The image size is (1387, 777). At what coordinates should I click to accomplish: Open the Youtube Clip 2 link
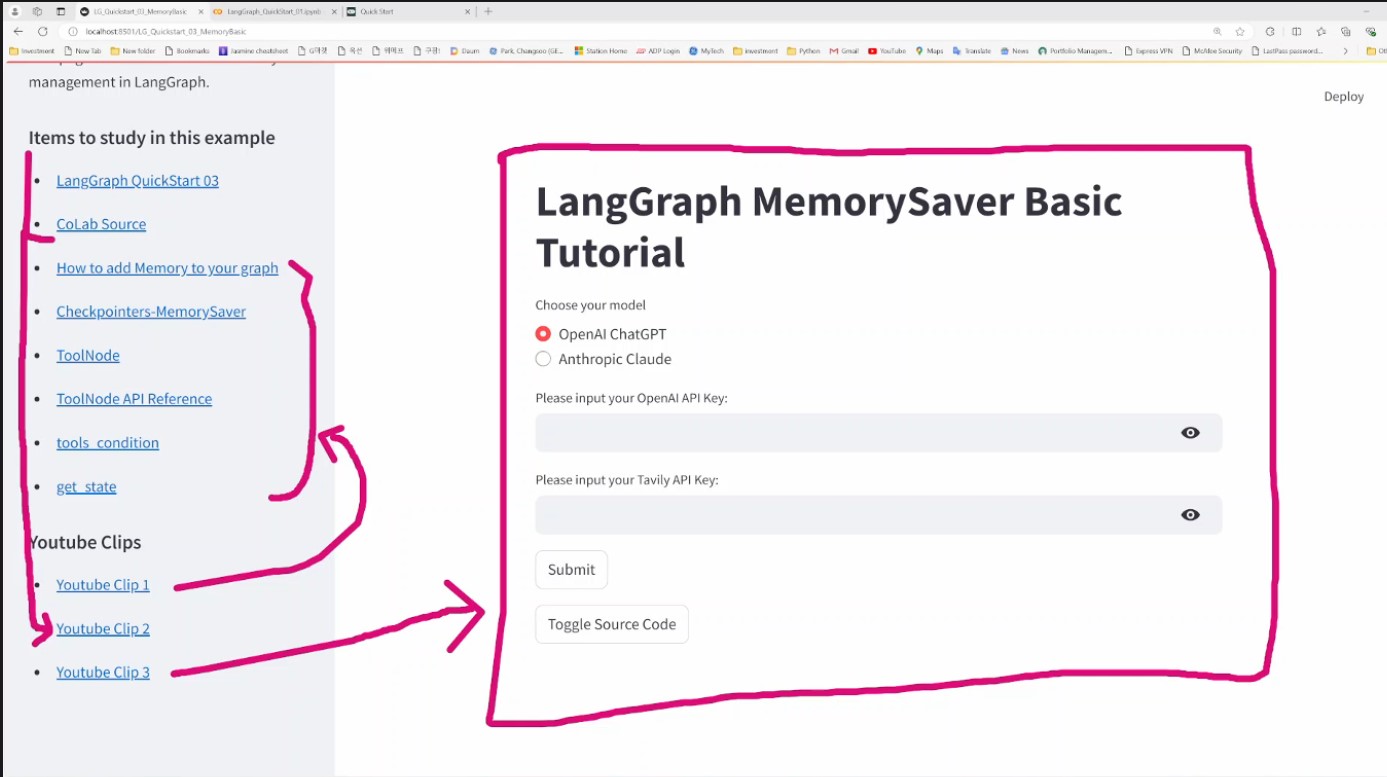(103, 629)
